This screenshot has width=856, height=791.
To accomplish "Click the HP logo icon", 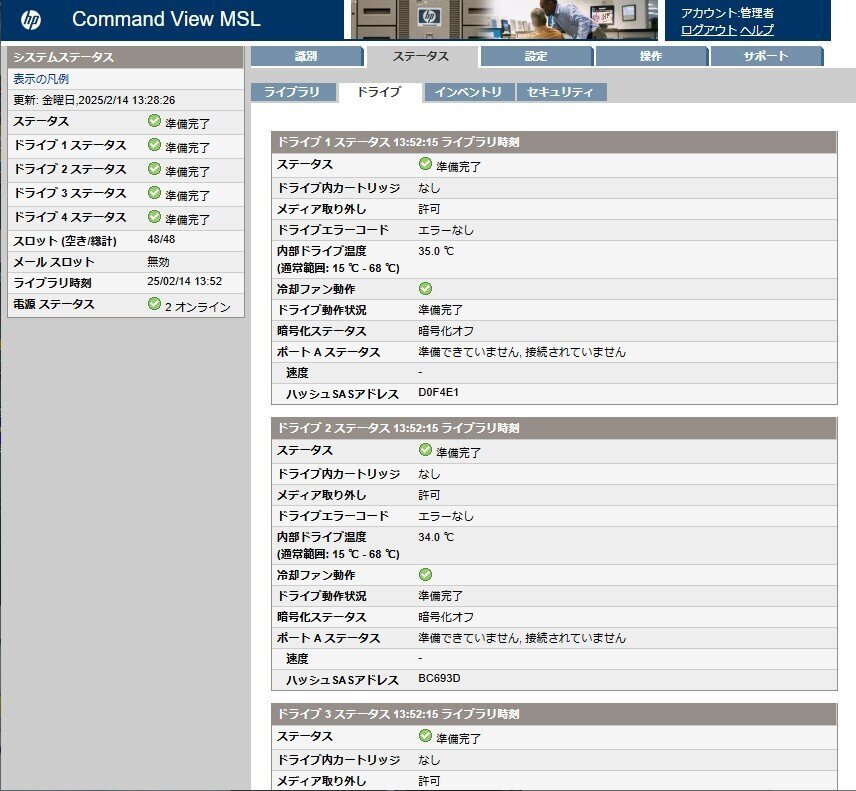I will (31, 20).
